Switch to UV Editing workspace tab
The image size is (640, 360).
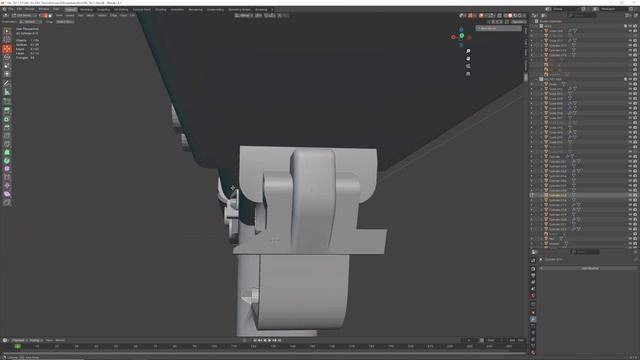point(121,9)
